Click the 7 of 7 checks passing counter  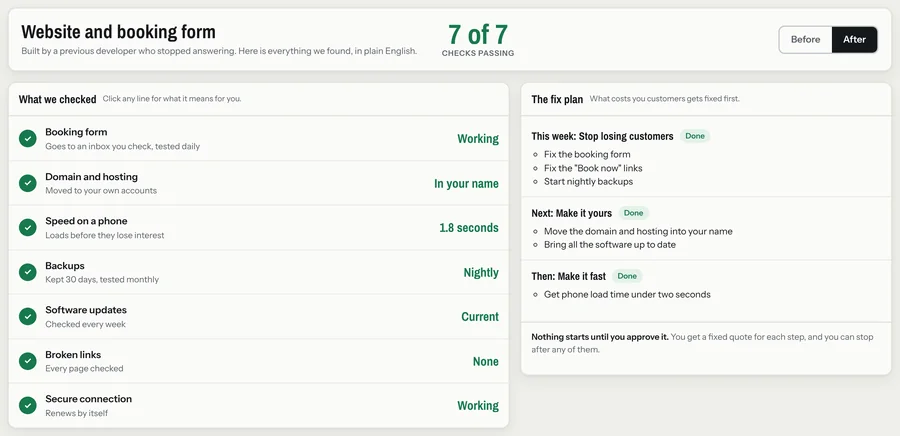[x=478, y=40]
